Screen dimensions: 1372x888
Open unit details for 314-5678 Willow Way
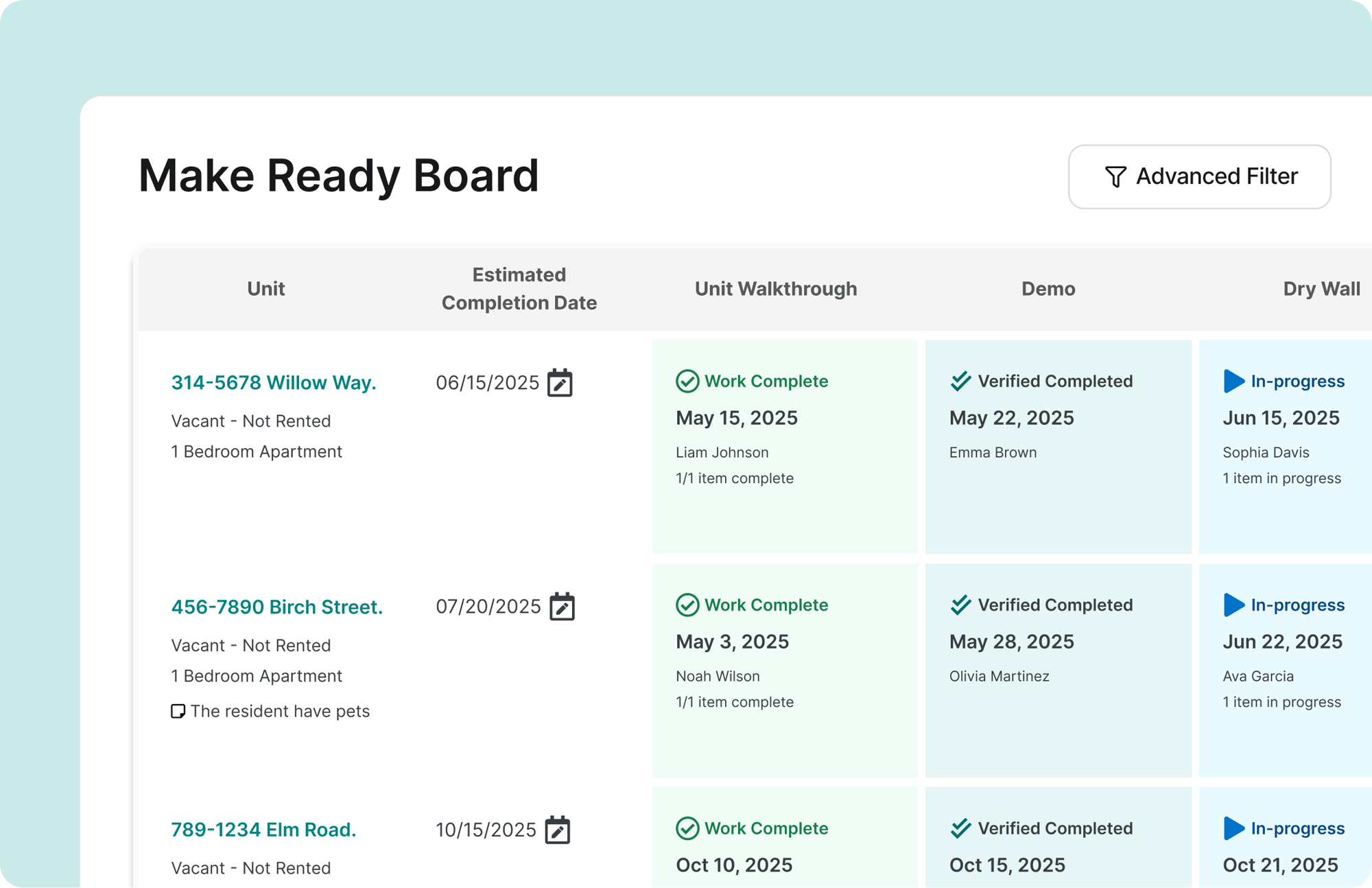274,382
